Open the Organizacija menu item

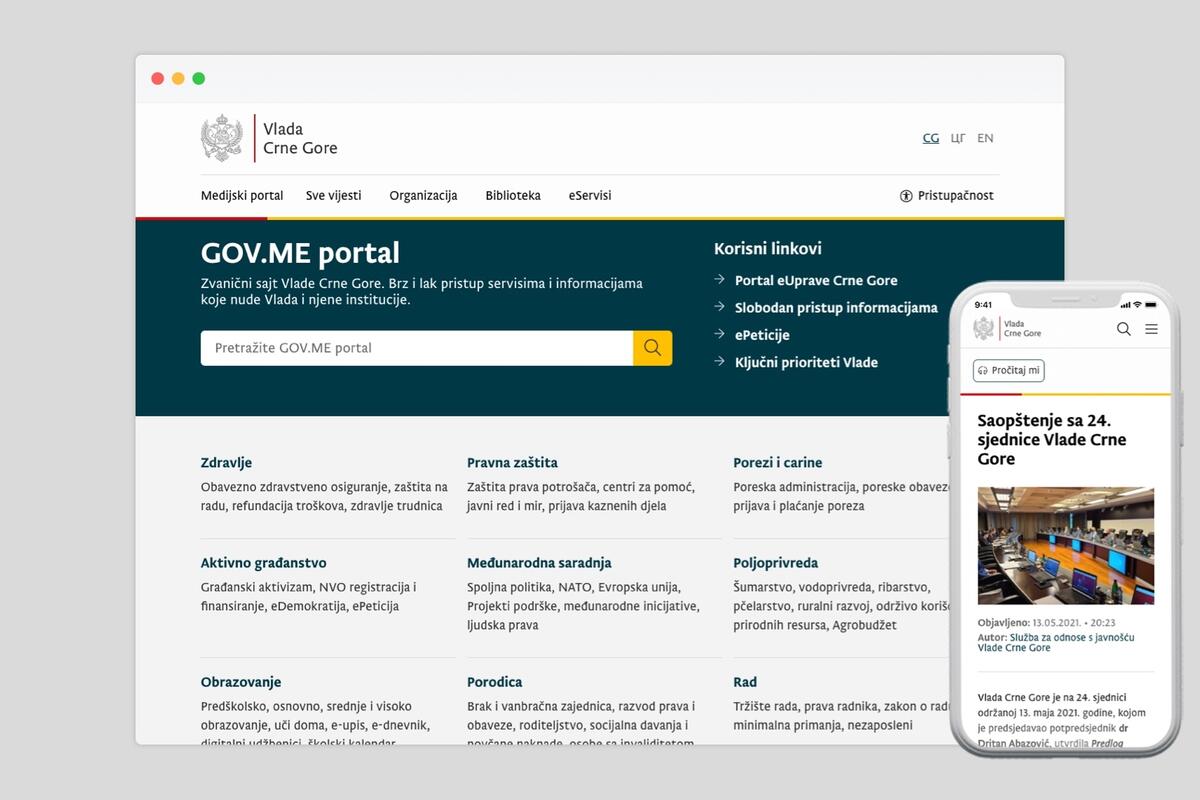423,196
